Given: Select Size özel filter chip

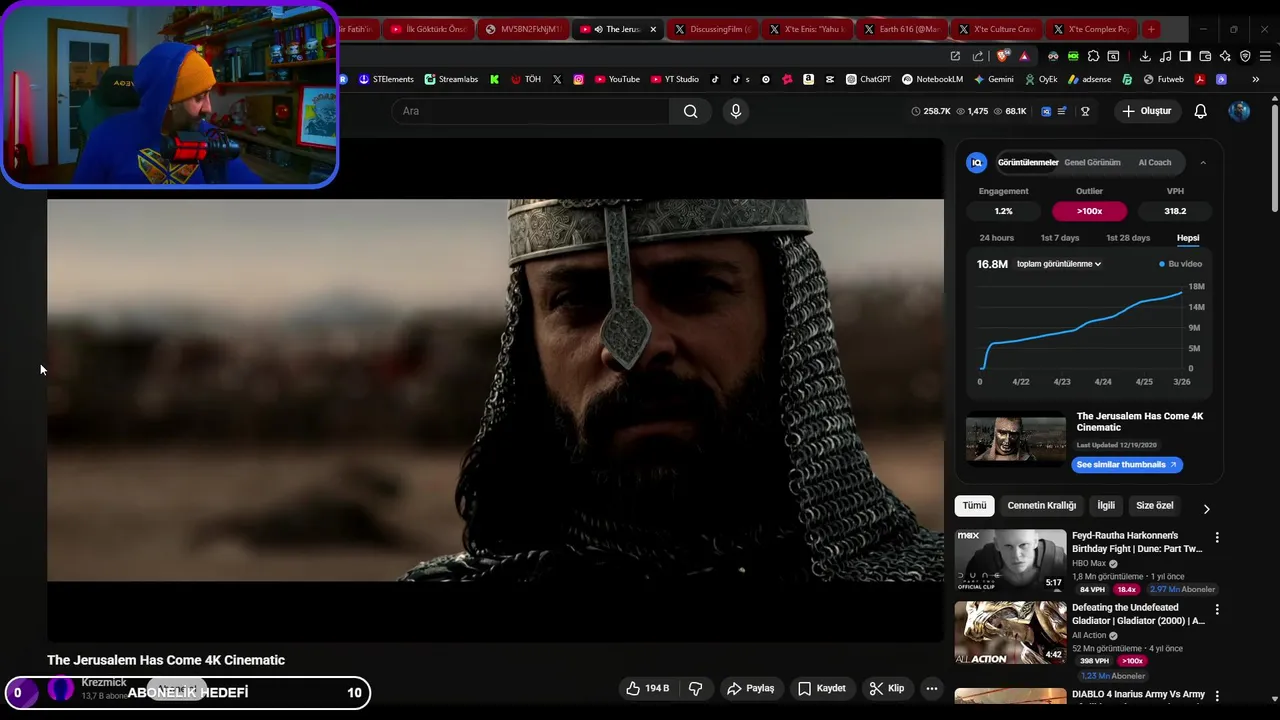Looking at the screenshot, I should click(1154, 506).
